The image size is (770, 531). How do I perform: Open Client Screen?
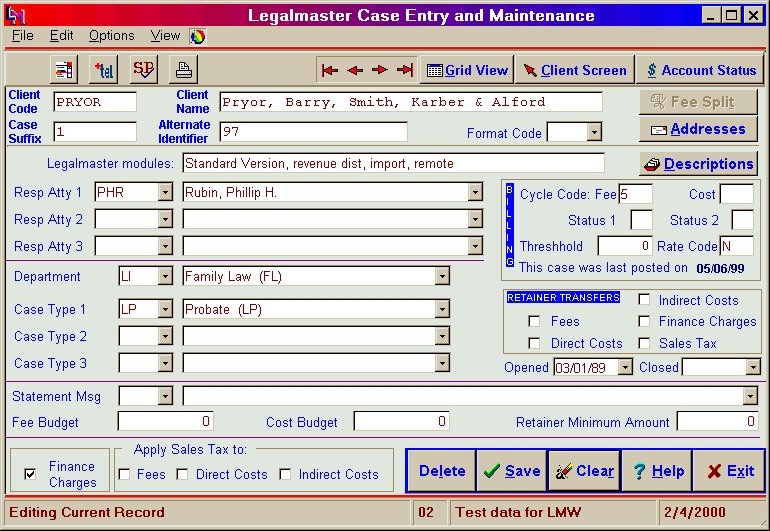575,70
